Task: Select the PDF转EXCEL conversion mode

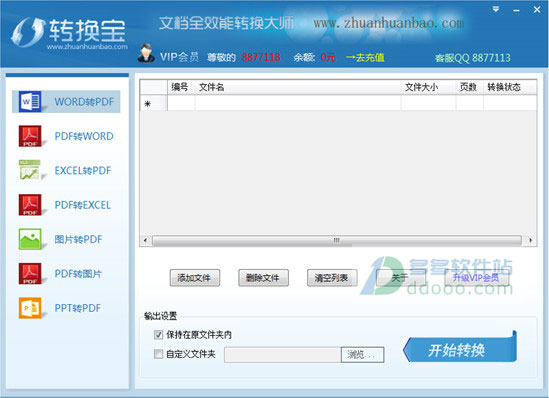Action: click(66, 204)
